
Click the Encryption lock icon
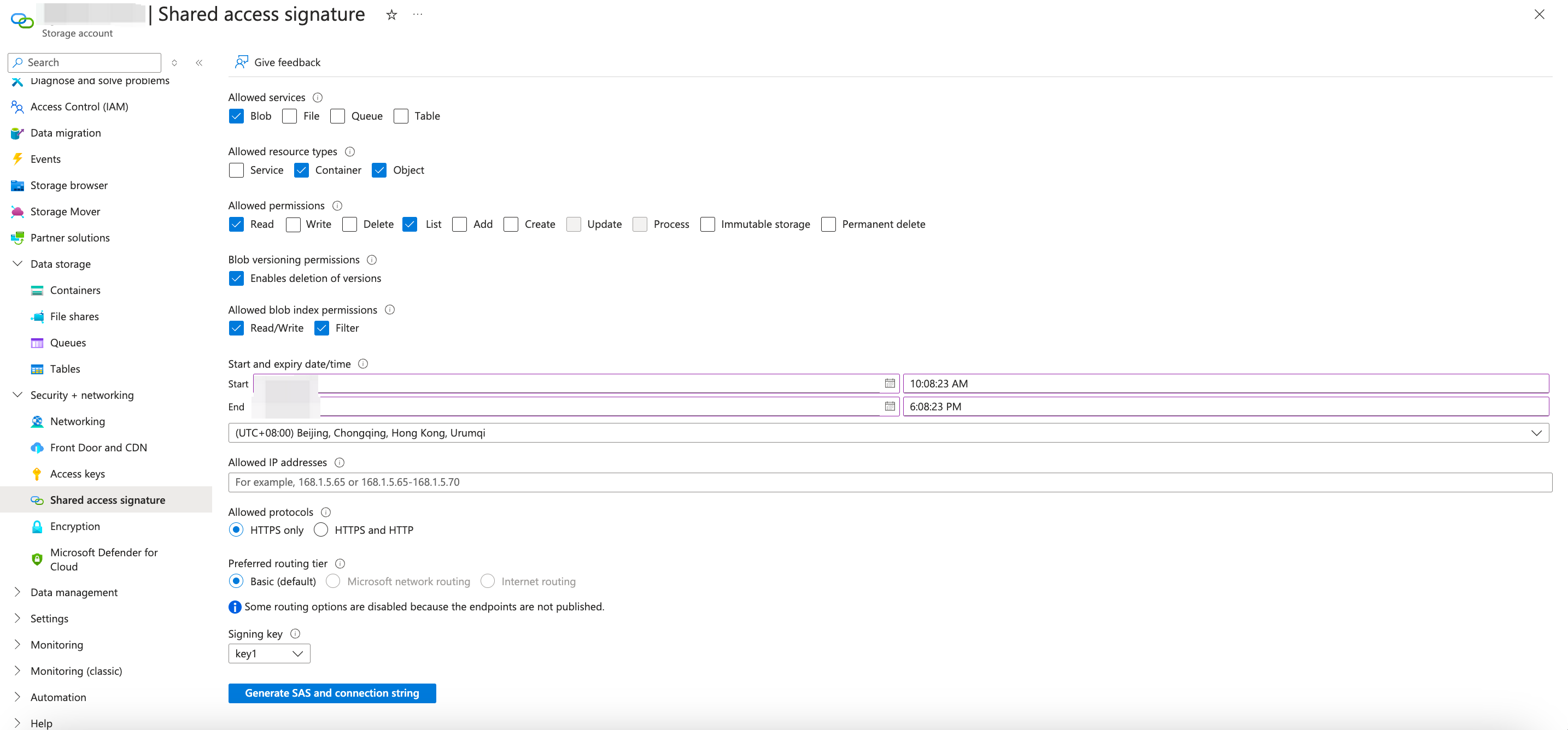37,526
